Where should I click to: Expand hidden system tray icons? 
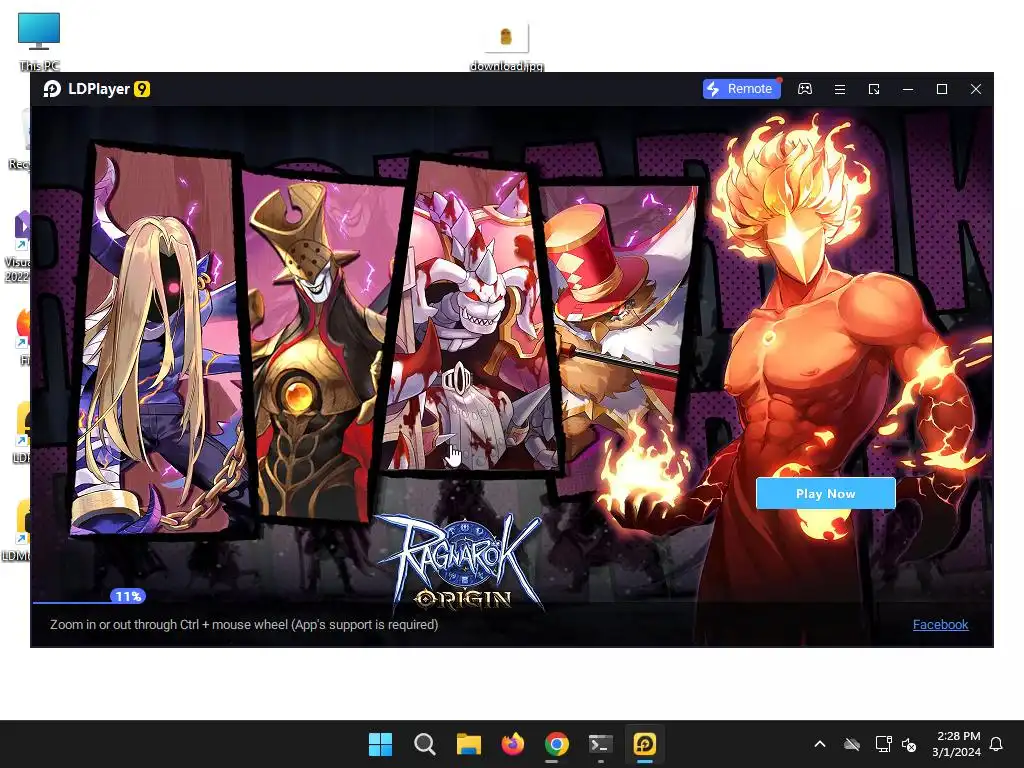820,744
